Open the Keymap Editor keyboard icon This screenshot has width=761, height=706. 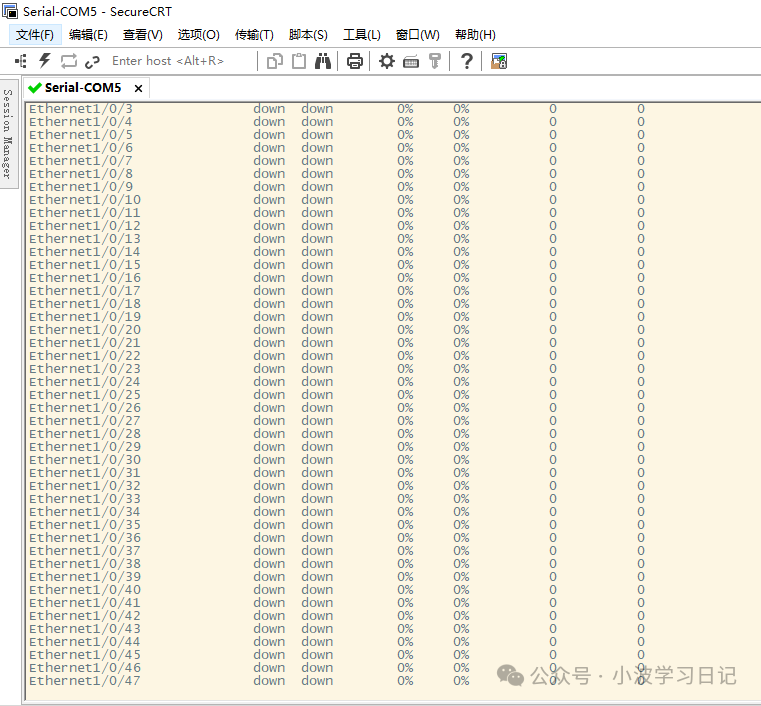411,61
